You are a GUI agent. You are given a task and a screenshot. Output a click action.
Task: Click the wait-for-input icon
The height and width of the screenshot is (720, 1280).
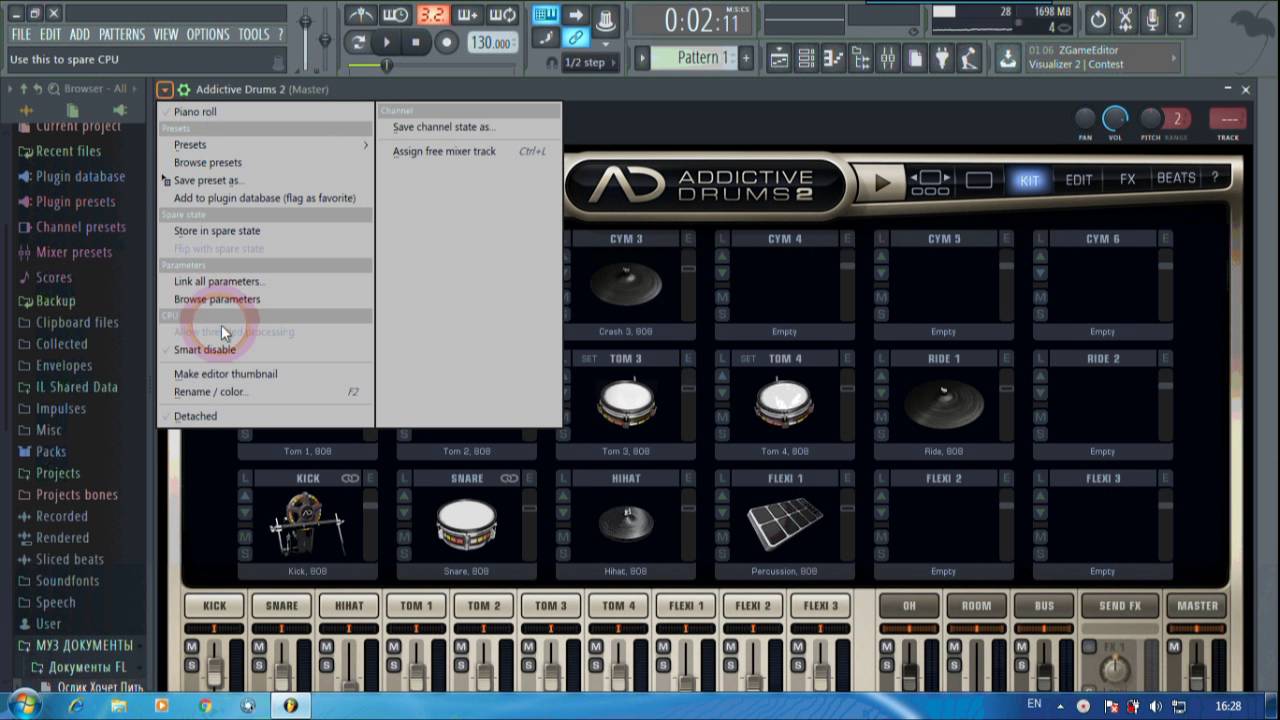pos(396,15)
